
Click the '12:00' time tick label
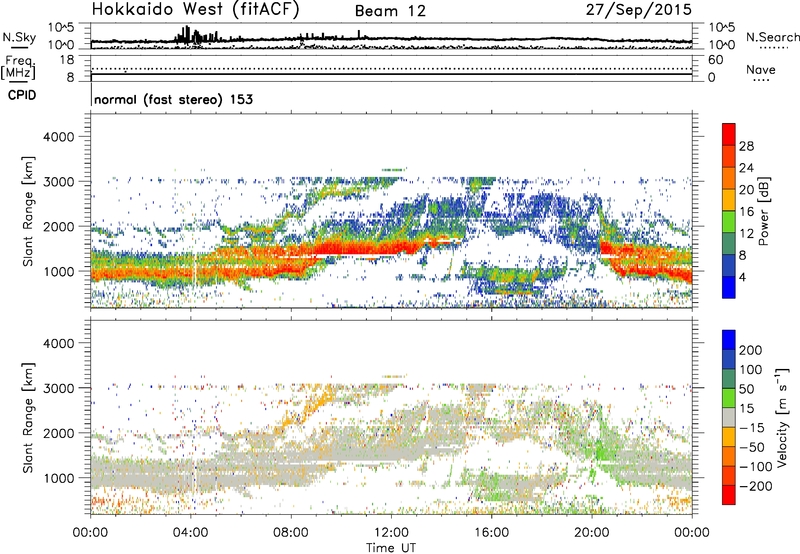391,533
